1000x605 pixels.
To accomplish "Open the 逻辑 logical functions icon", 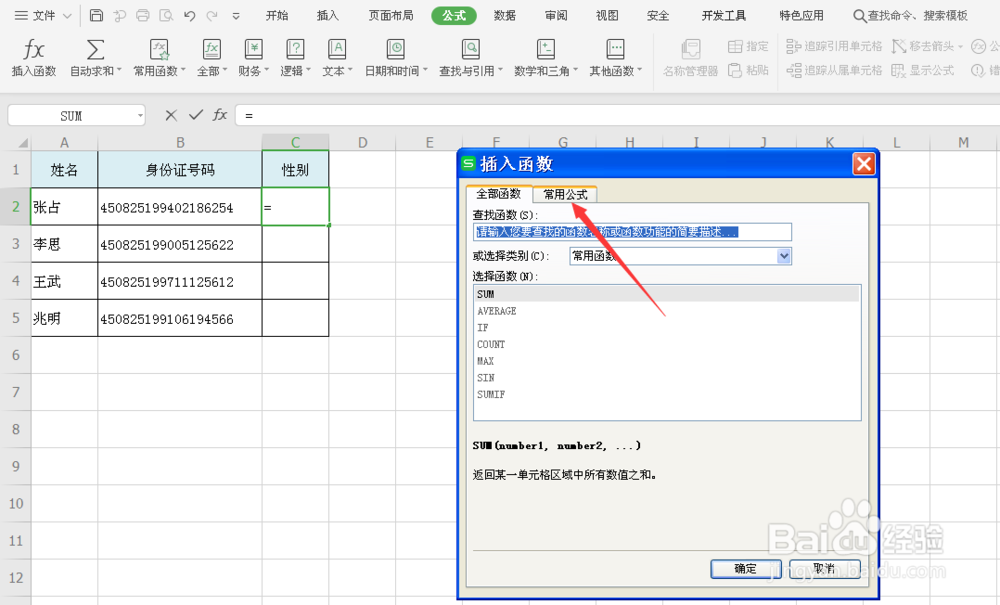I will point(295,50).
